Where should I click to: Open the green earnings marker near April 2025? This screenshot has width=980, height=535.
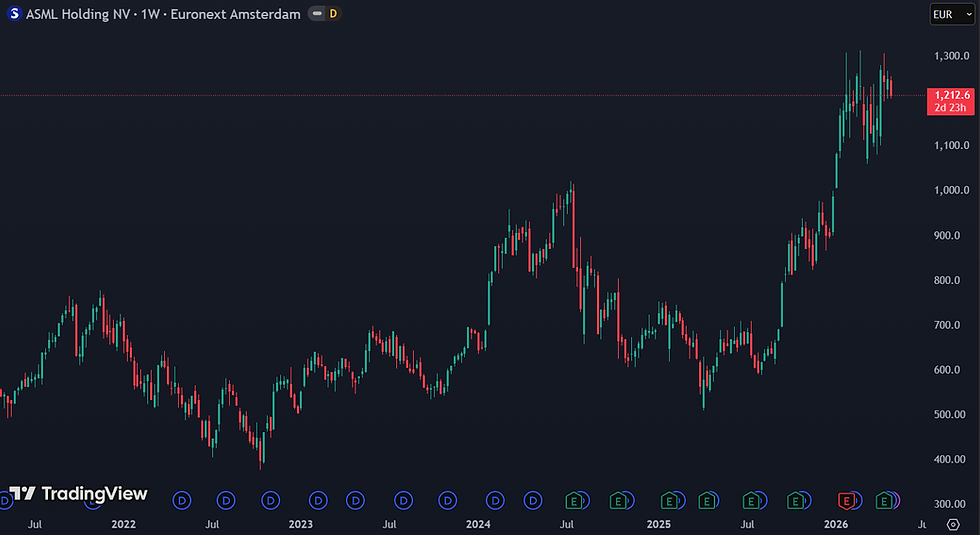707,501
